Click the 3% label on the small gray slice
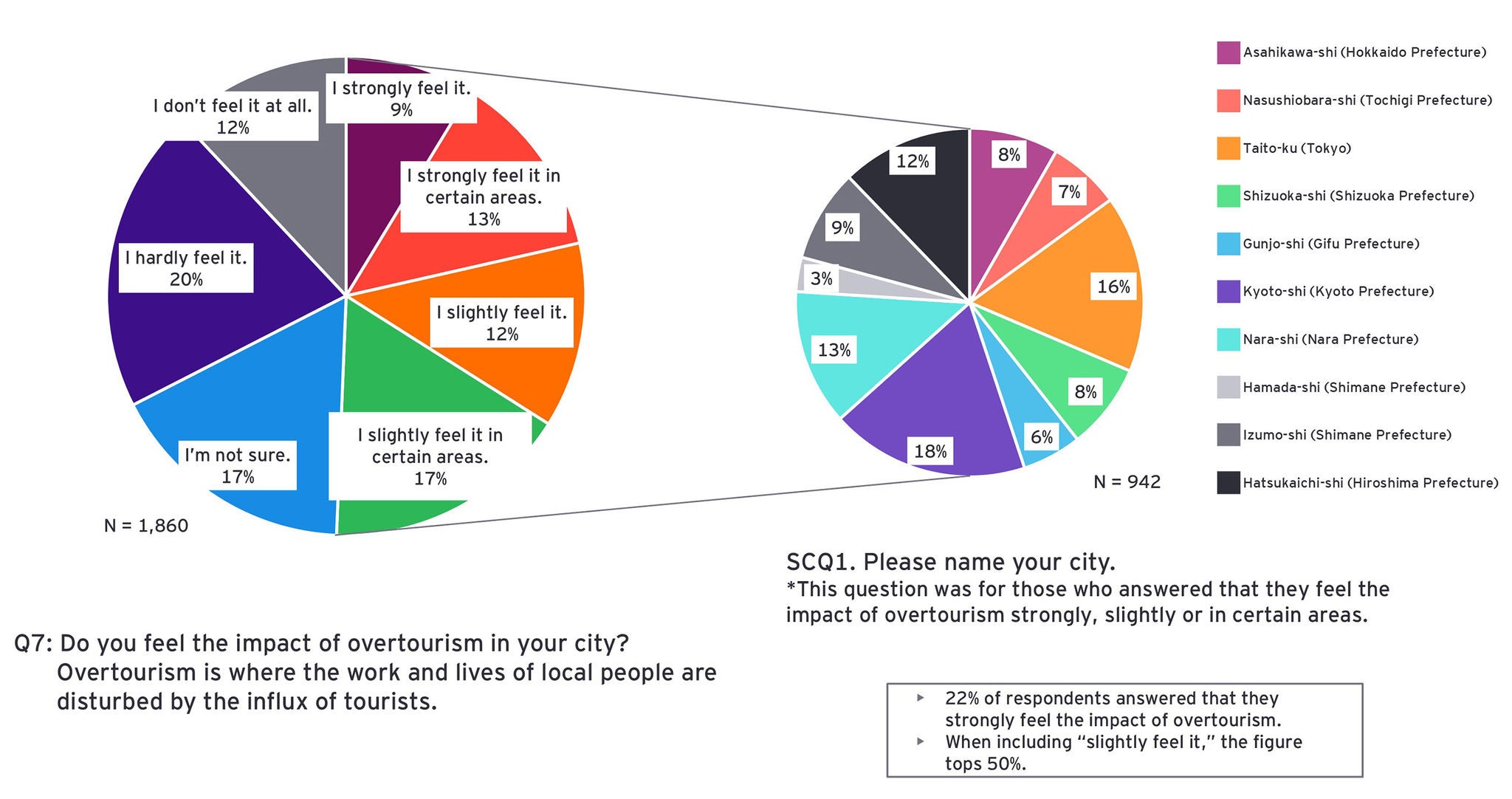Viewport: 1512px width, 799px height. (821, 278)
